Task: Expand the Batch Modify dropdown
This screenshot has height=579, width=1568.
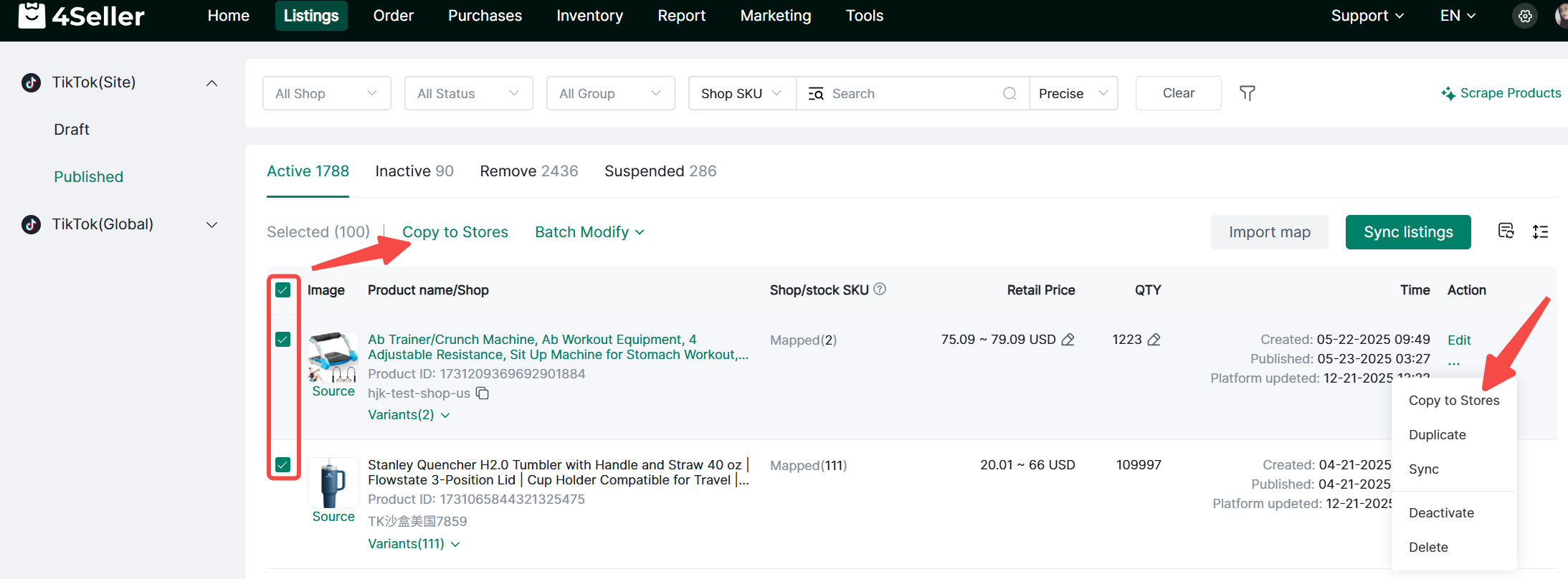Action: pos(589,232)
